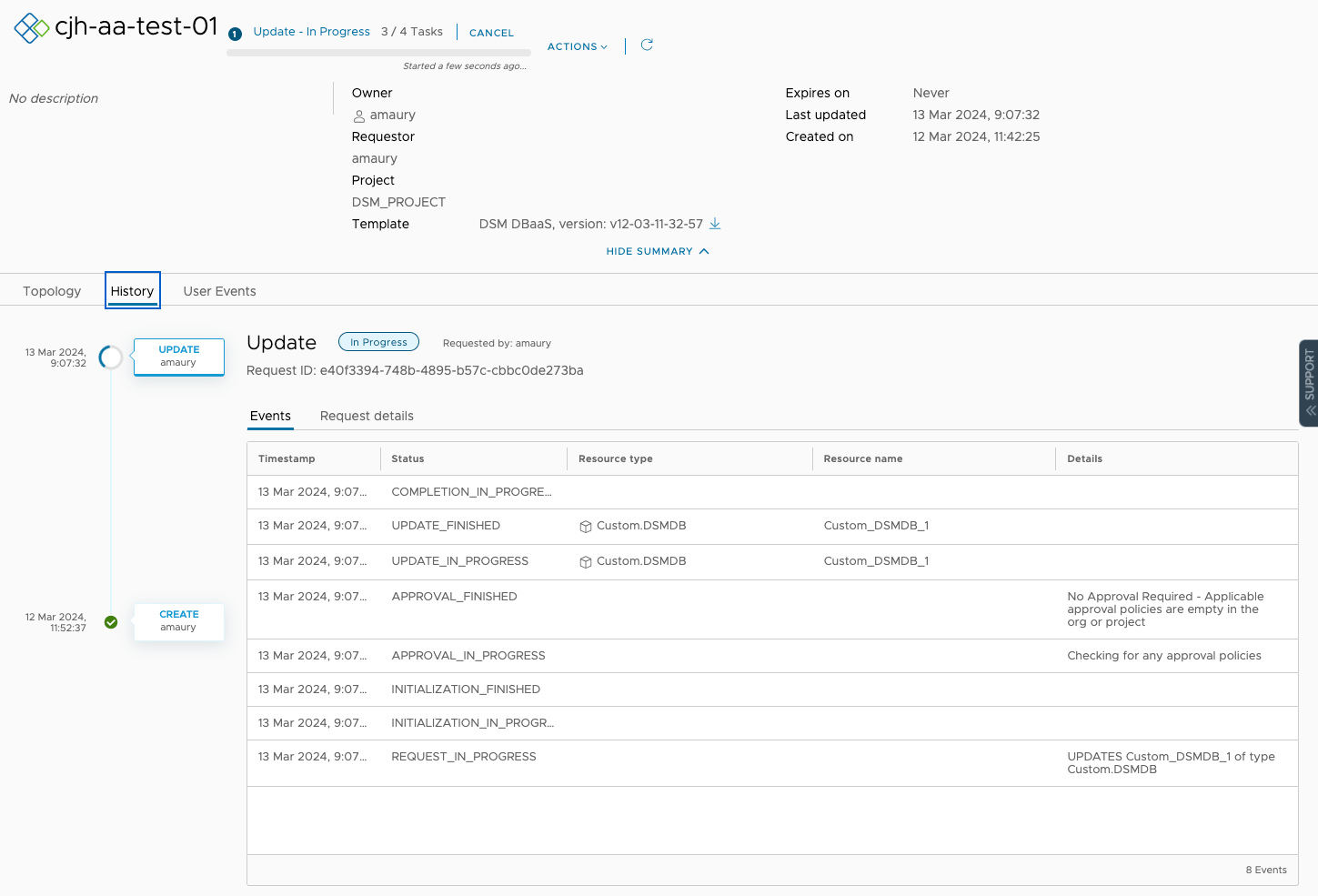Screen dimensions: 1318x896
Task: Click the owner user icon beside amaury
Action: 359,116
